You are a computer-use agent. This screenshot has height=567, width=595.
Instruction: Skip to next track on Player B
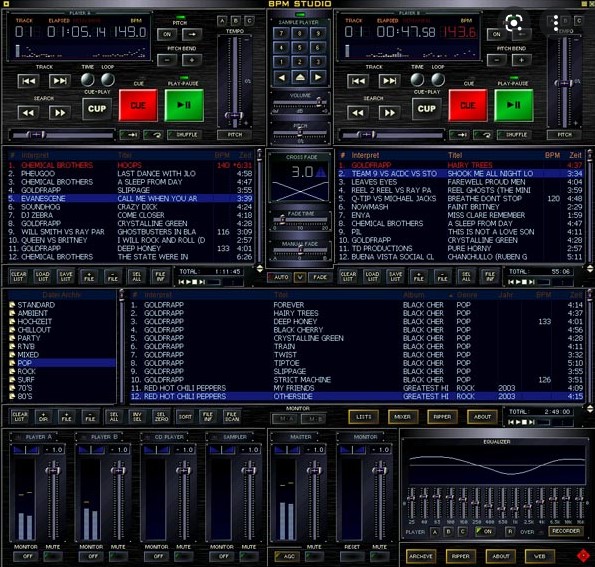tap(389, 81)
